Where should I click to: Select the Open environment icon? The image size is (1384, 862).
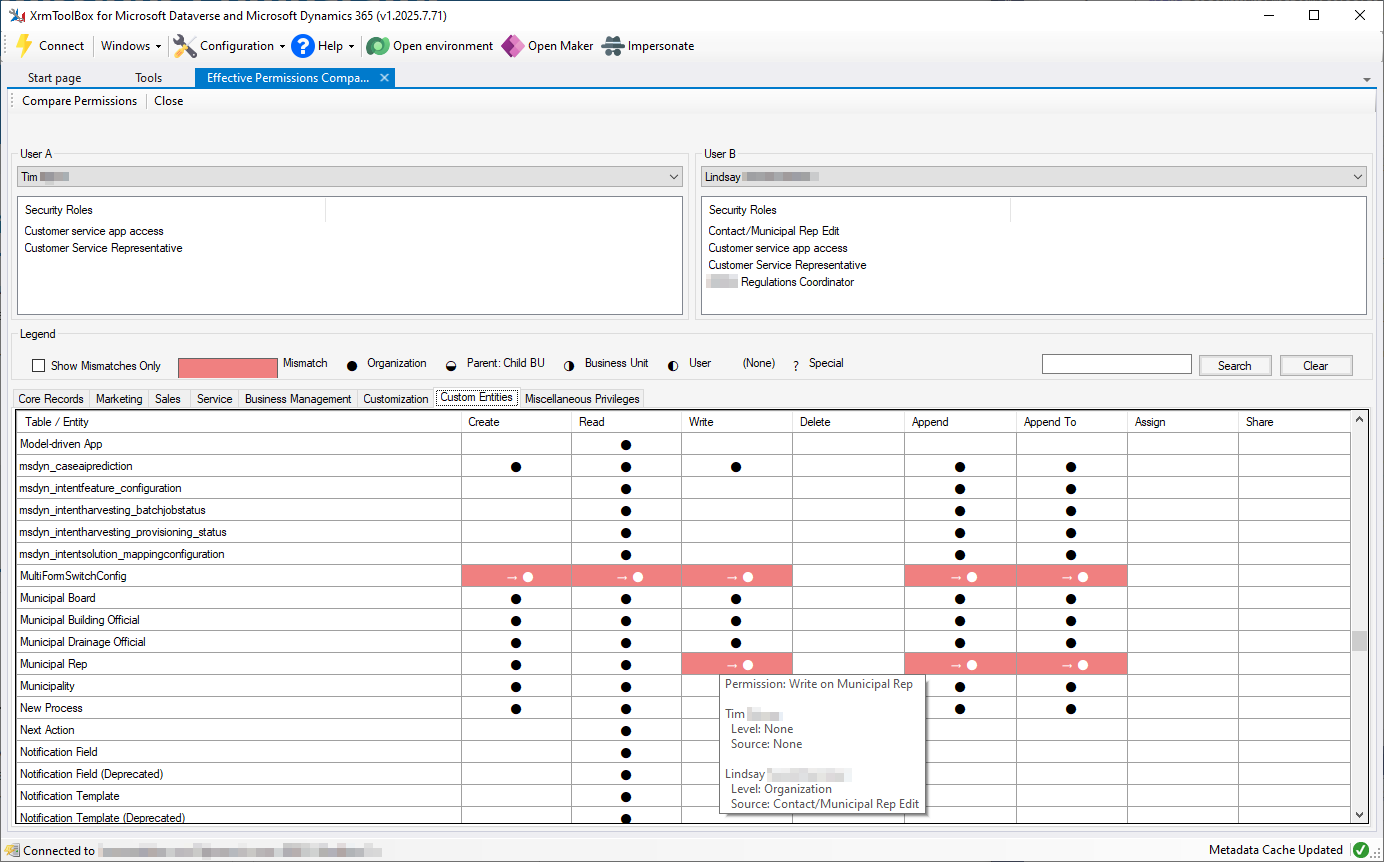377,45
